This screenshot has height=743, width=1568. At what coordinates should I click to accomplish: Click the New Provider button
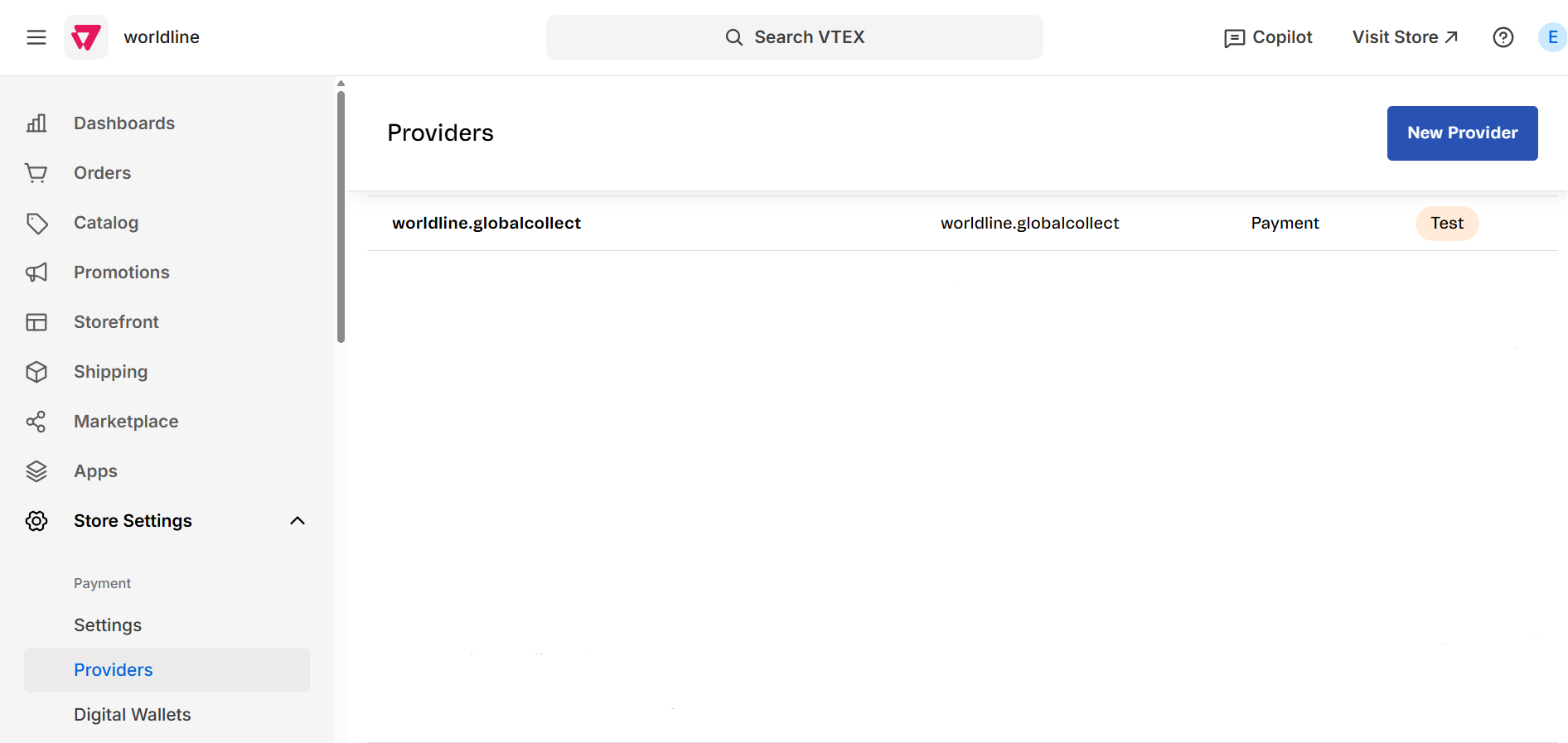tap(1461, 133)
